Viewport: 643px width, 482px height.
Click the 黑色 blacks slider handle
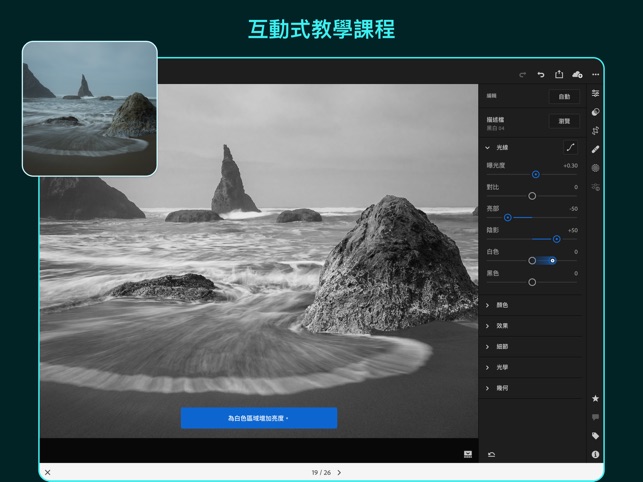tap(532, 282)
